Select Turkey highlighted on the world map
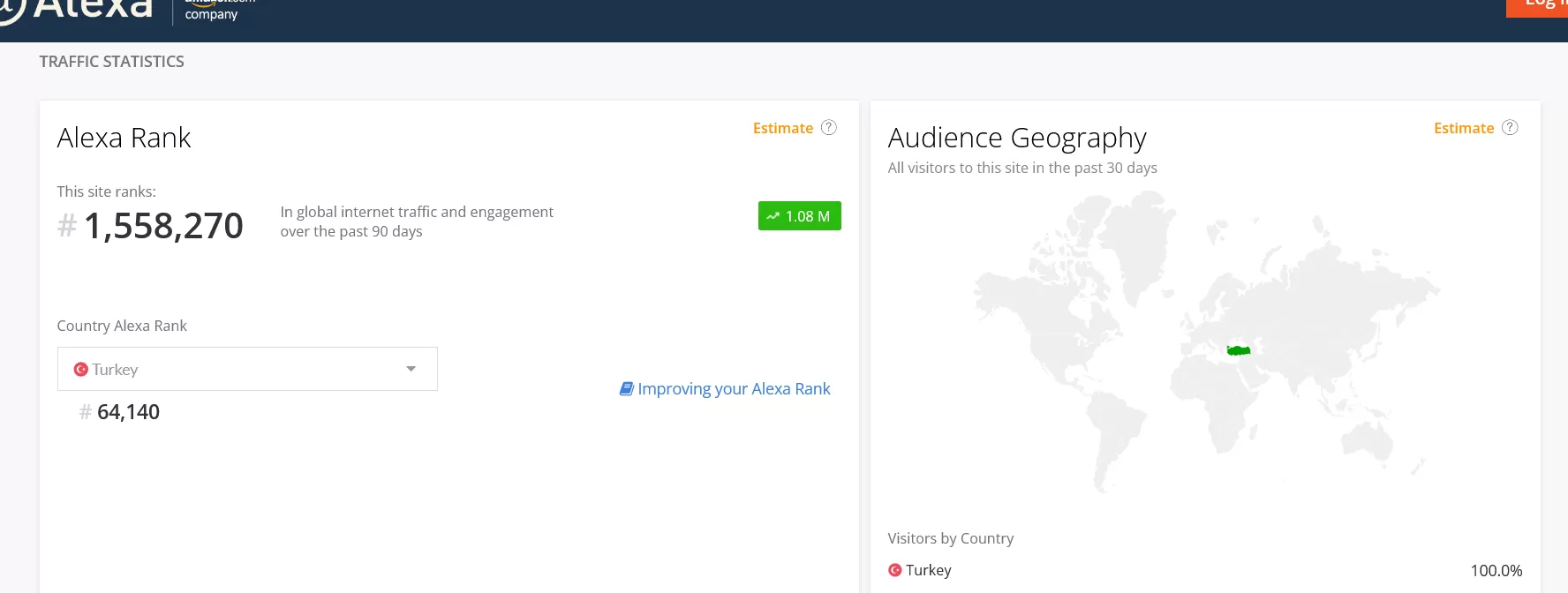1568x593 pixels. point(1239,350)
